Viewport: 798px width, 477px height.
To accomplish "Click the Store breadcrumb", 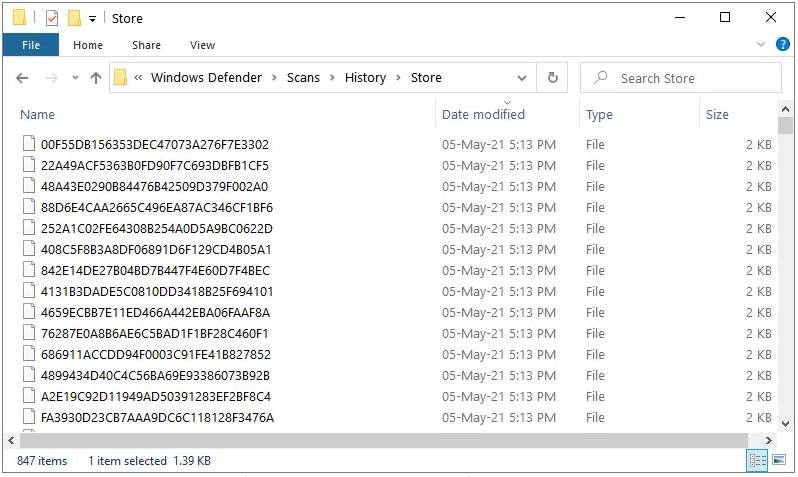I will [x=426, y=77].
